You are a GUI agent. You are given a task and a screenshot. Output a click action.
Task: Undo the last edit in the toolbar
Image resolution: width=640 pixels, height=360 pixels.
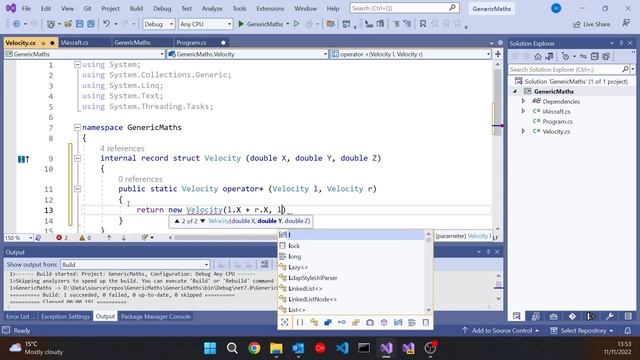(106, 24)
